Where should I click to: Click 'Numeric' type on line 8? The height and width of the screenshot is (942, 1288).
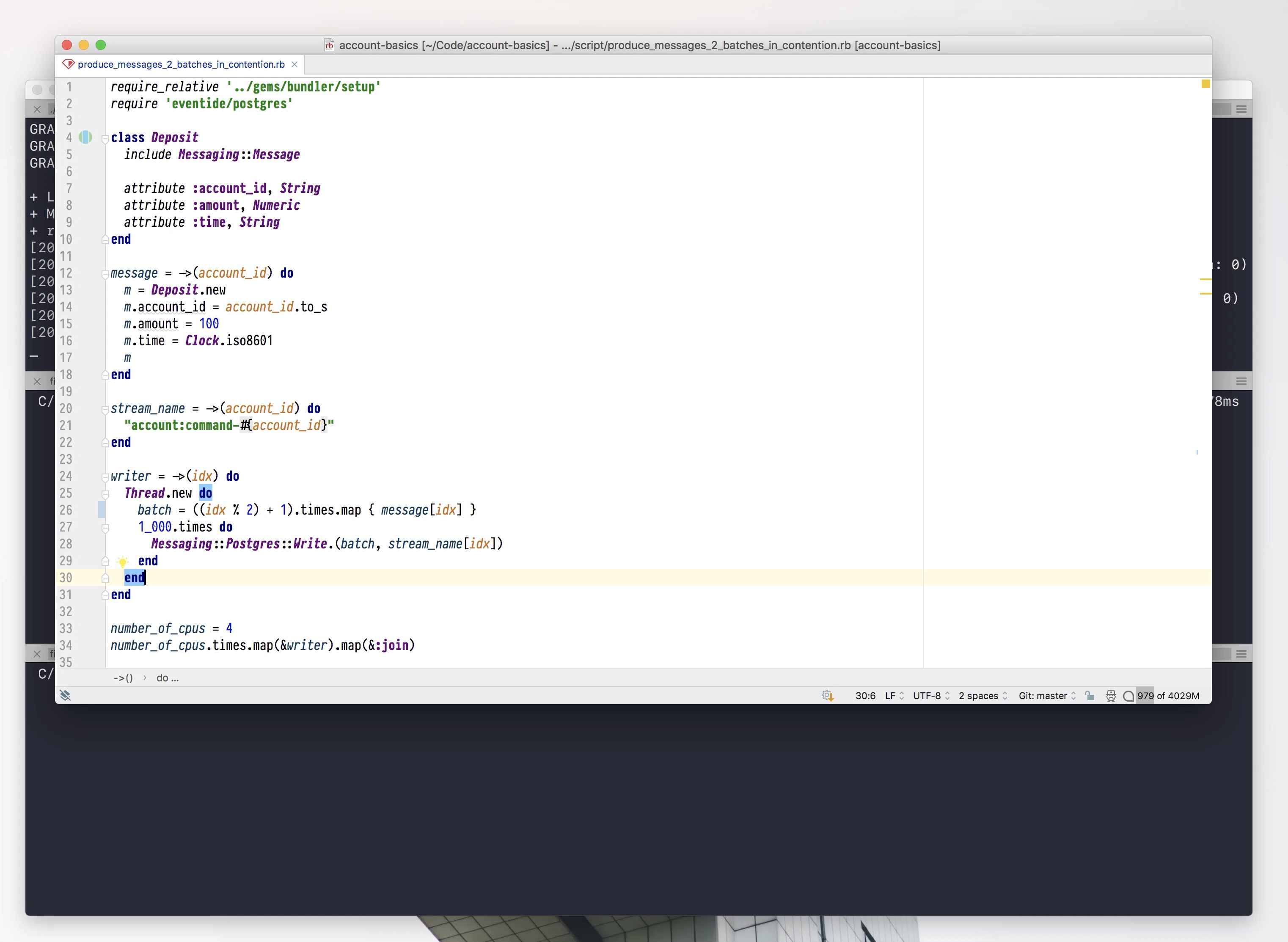[276, 205]
